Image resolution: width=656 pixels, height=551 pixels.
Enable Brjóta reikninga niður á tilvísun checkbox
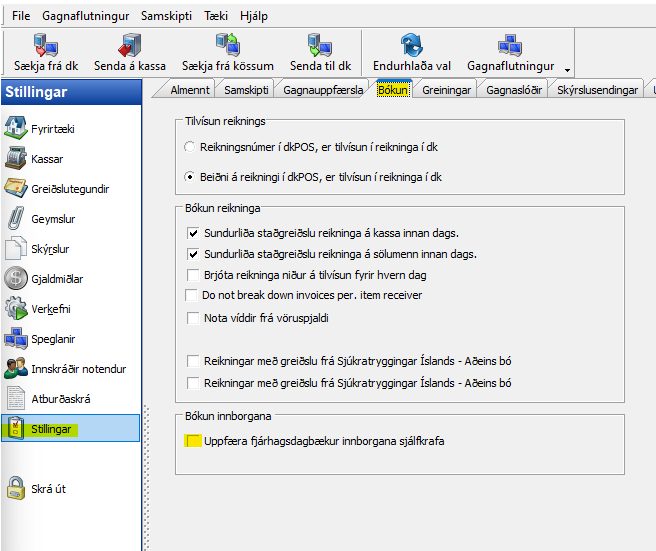tap(194, 275)
